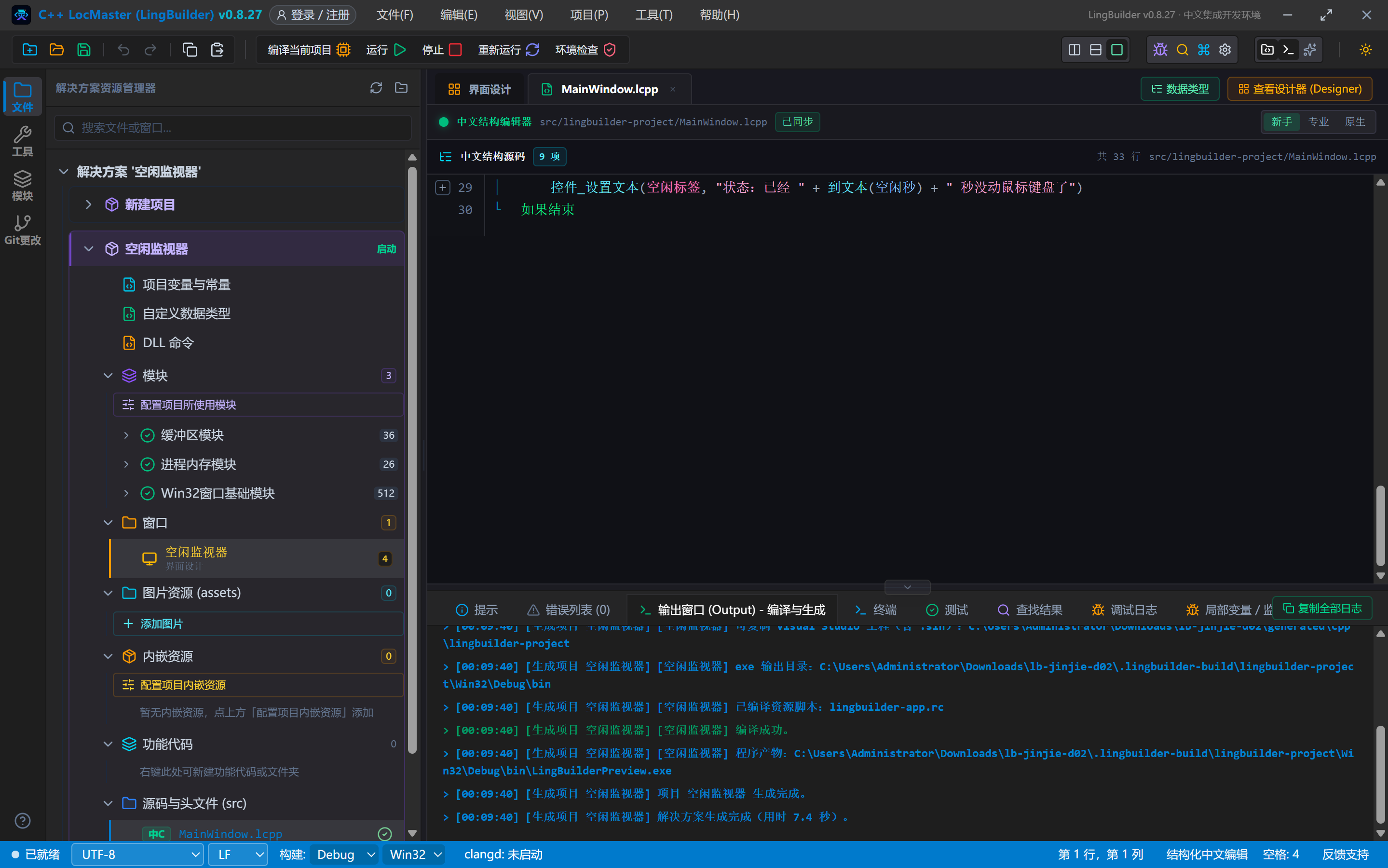Click the sparkle AI assistant icon
Image resolution: width=1388 pixels, height=868 pixels.
(1309, 50)
